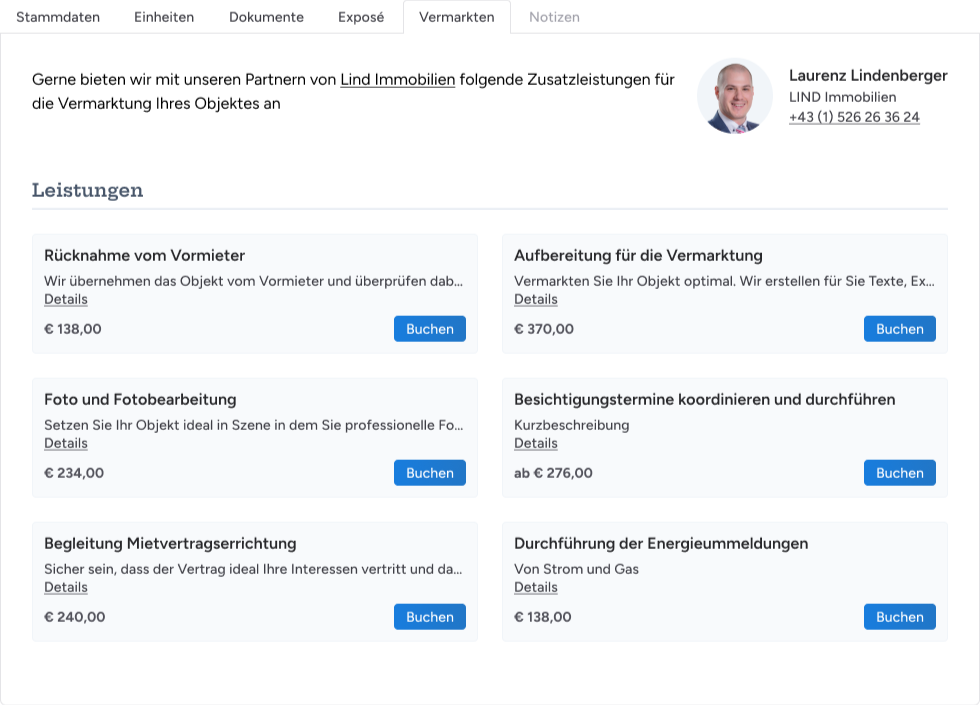Screen dimensions: 980x705
Task: Show Details for Aufbereitung für die Vermarktung
Action: (x=535, y=299)
